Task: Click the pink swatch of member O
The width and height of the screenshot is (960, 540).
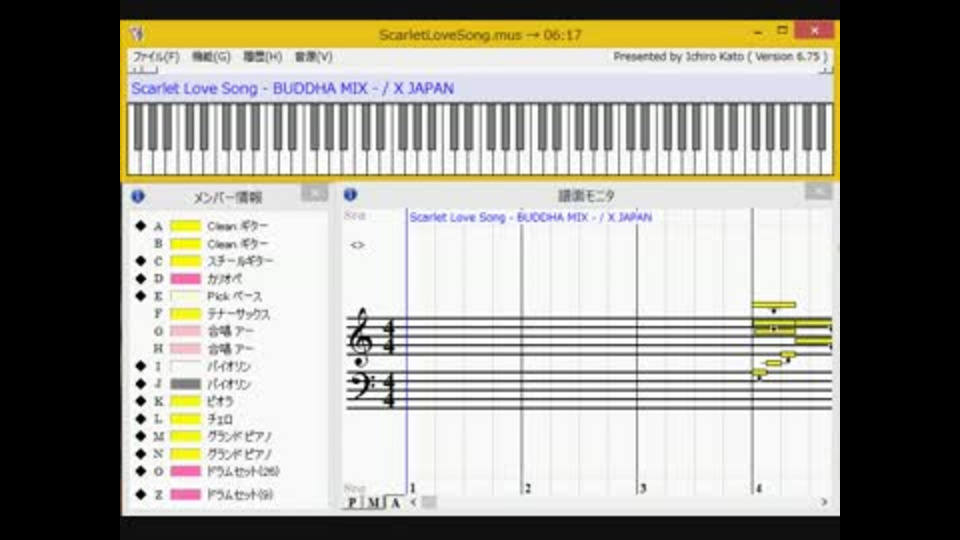Action: (186, 471)
